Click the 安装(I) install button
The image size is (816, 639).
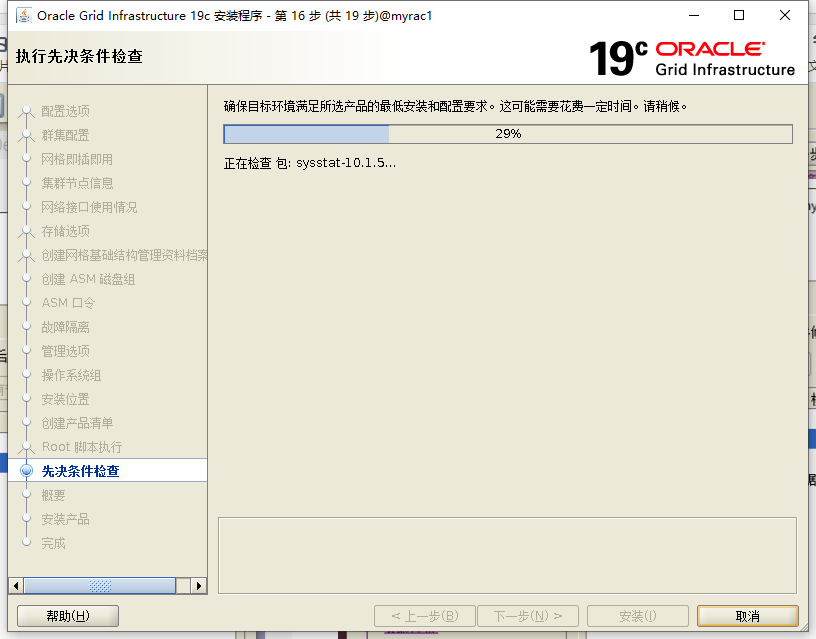638,616
